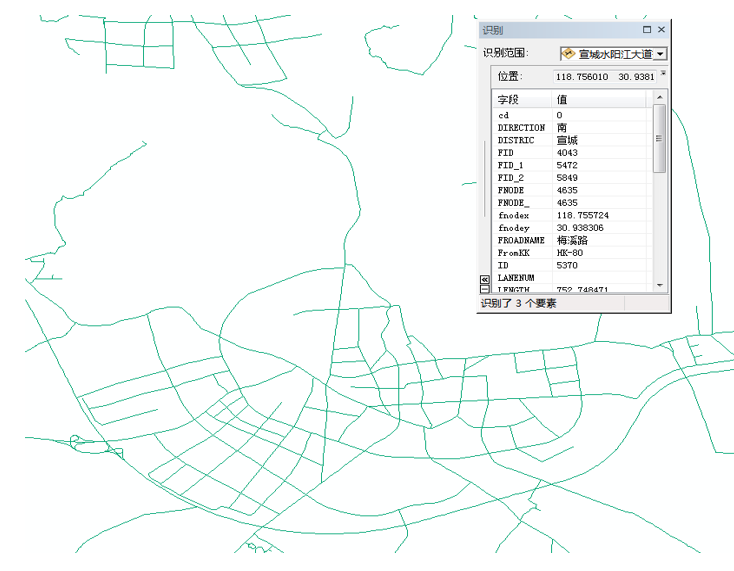Screen dimensions: 734x571
Task: Select the FNODE_ field name
Action: click(x=514, y=203)
